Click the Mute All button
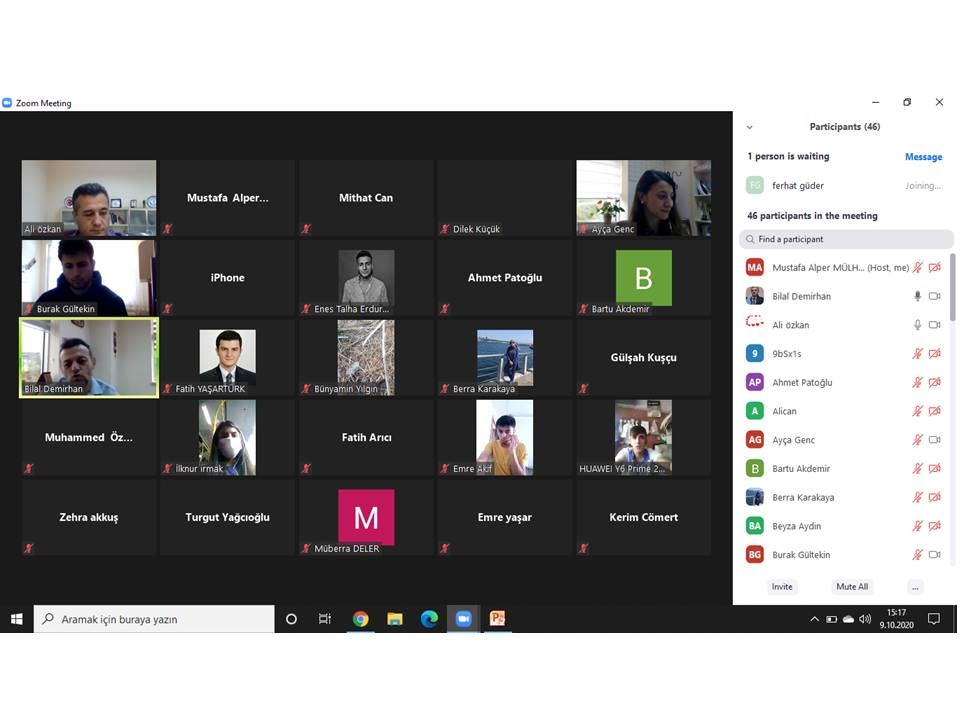Viewport: 960px width, 720px height. 852,587
